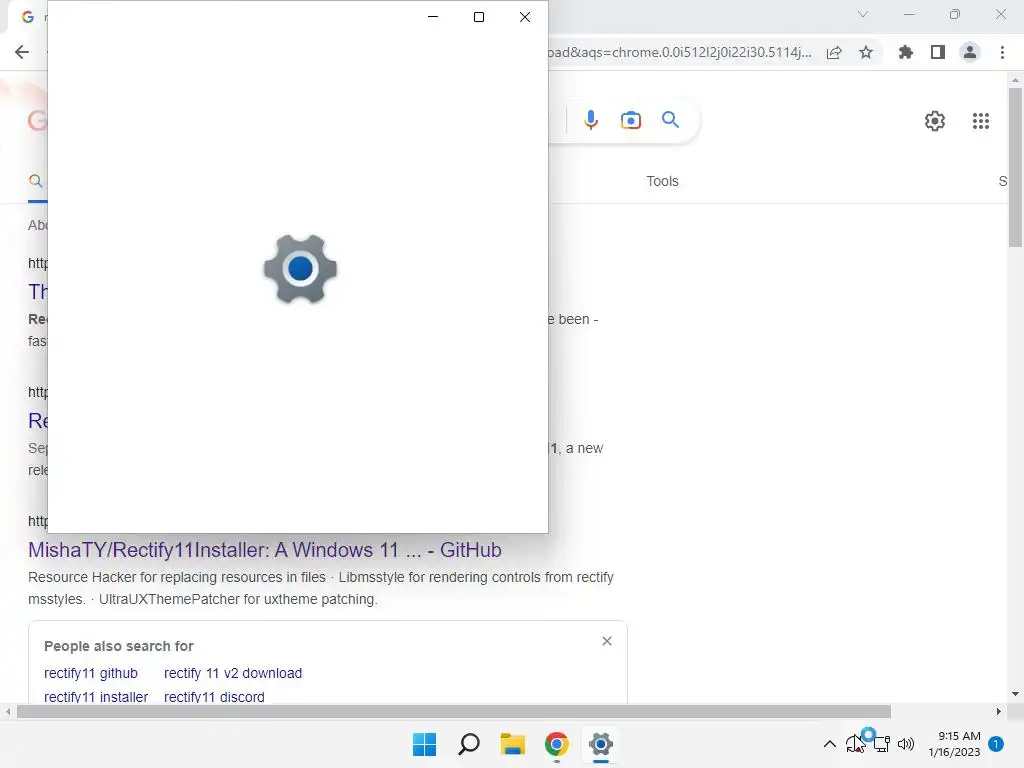Open the clock showing 9:15 AM

coord(954,744)
